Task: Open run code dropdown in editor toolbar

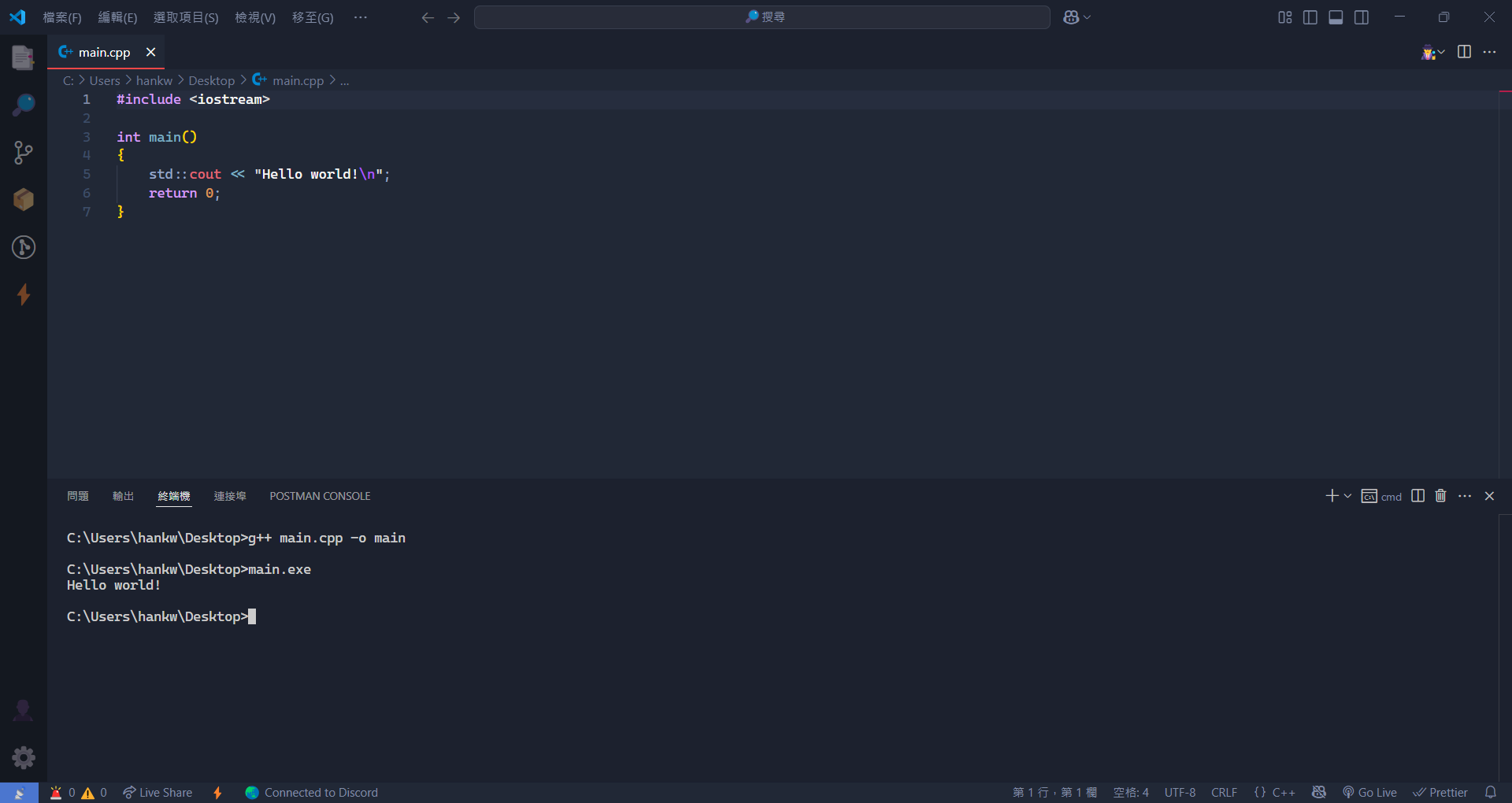Action: click(1441, 52)
